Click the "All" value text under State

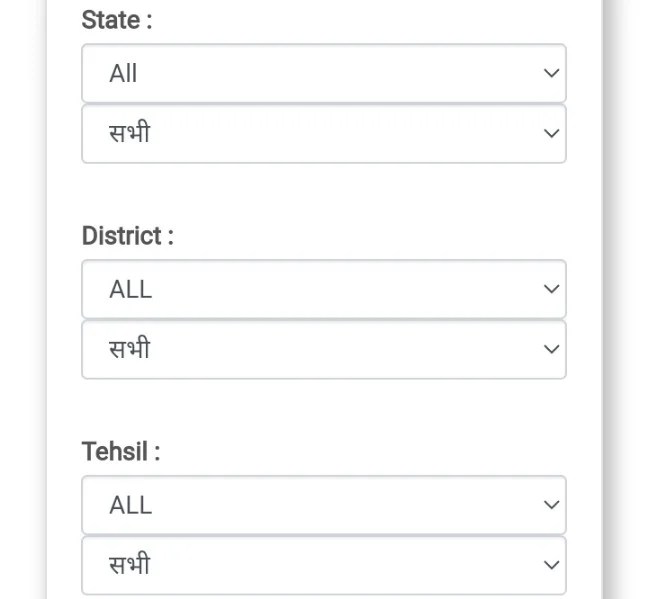point(123,73)
